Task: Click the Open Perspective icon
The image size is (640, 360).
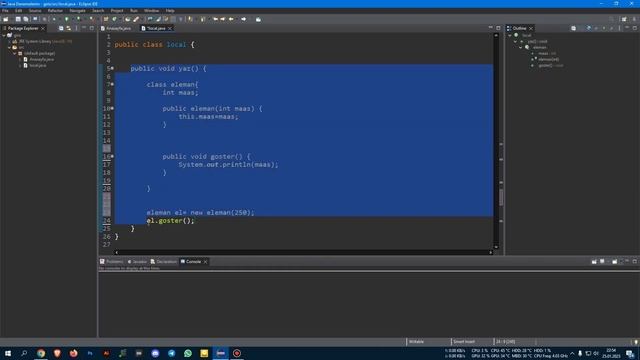Action: pos(624,19)
